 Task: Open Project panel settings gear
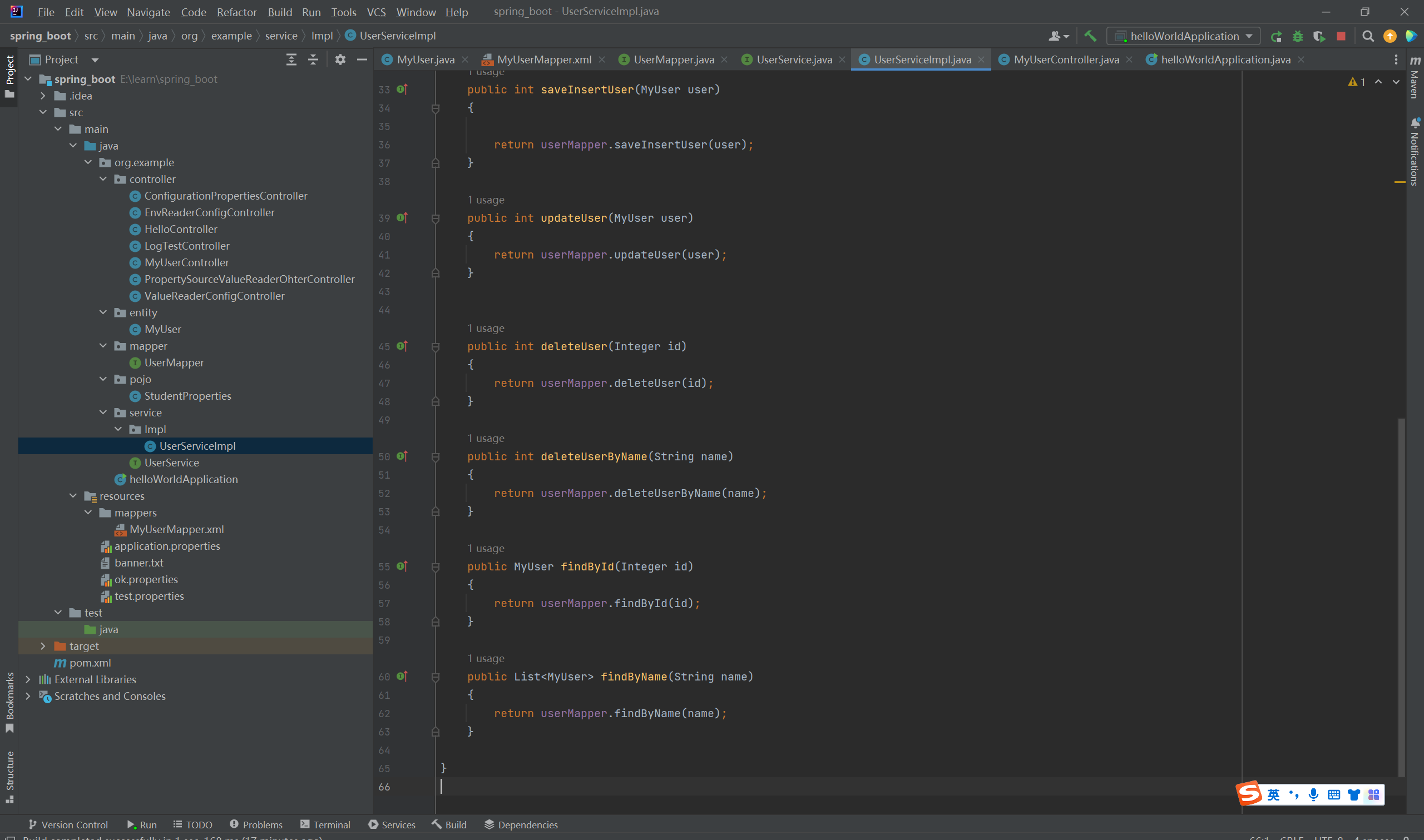(x=340, y=59)
